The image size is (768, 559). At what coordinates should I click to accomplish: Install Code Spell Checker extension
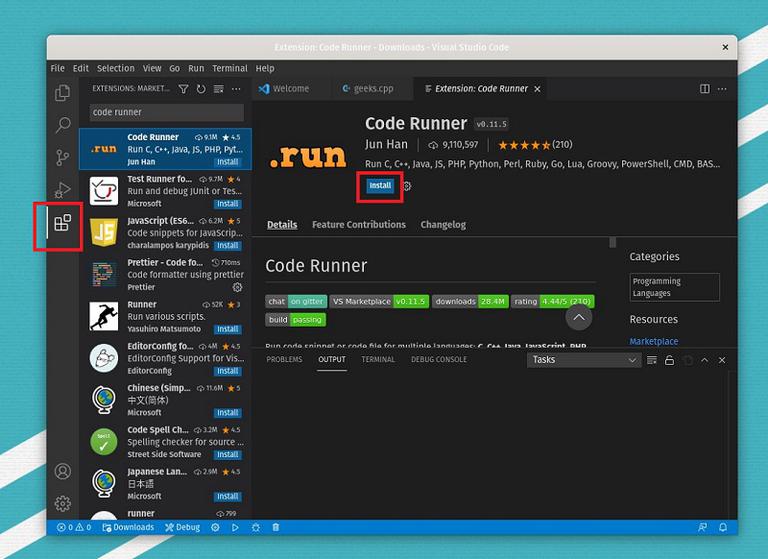pos(228,455)
